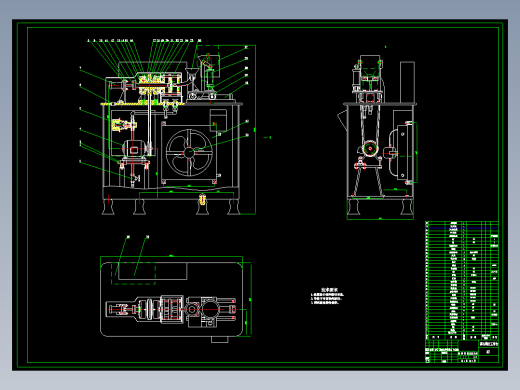
Task: Click the fan wheel in the front view
Action: click(x=189, y=153)
